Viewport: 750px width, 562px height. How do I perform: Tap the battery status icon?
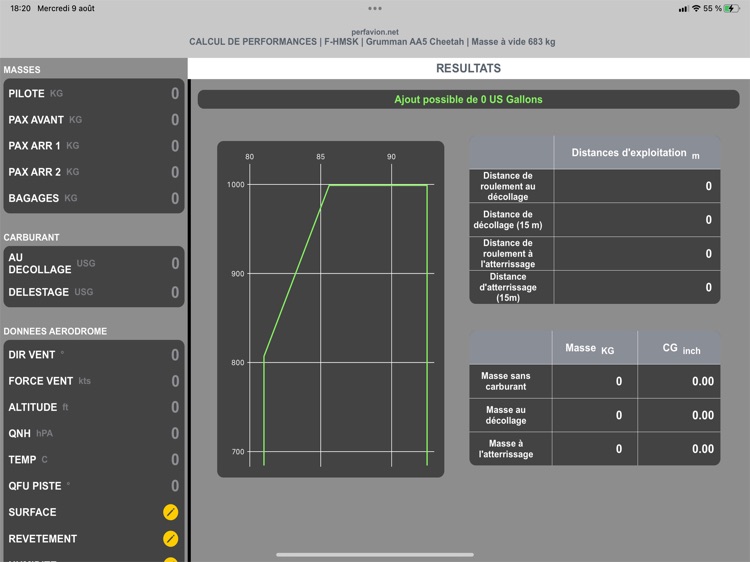coord(732,8)
